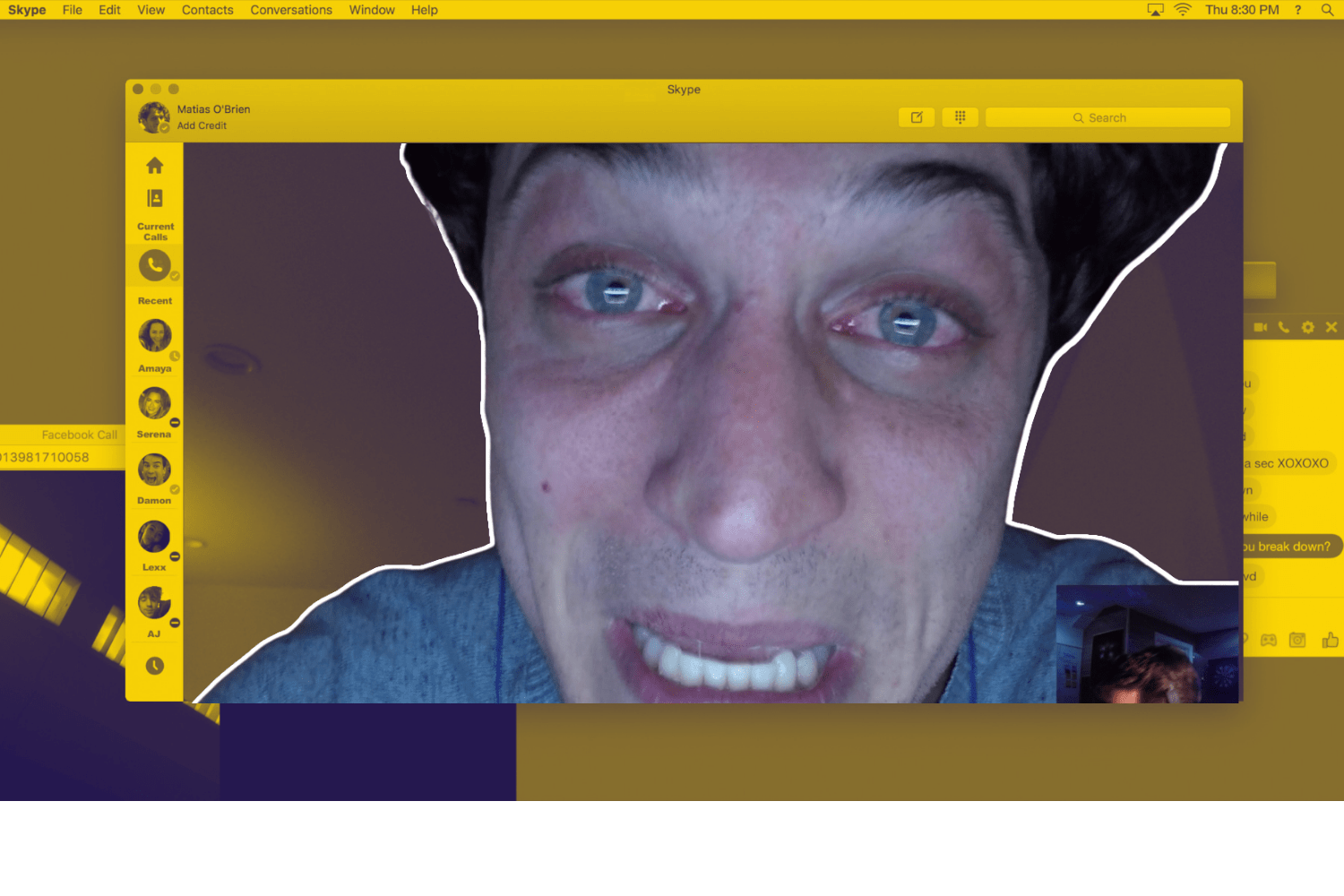Click the games controller icon in chat

(x=1269, y=640)
